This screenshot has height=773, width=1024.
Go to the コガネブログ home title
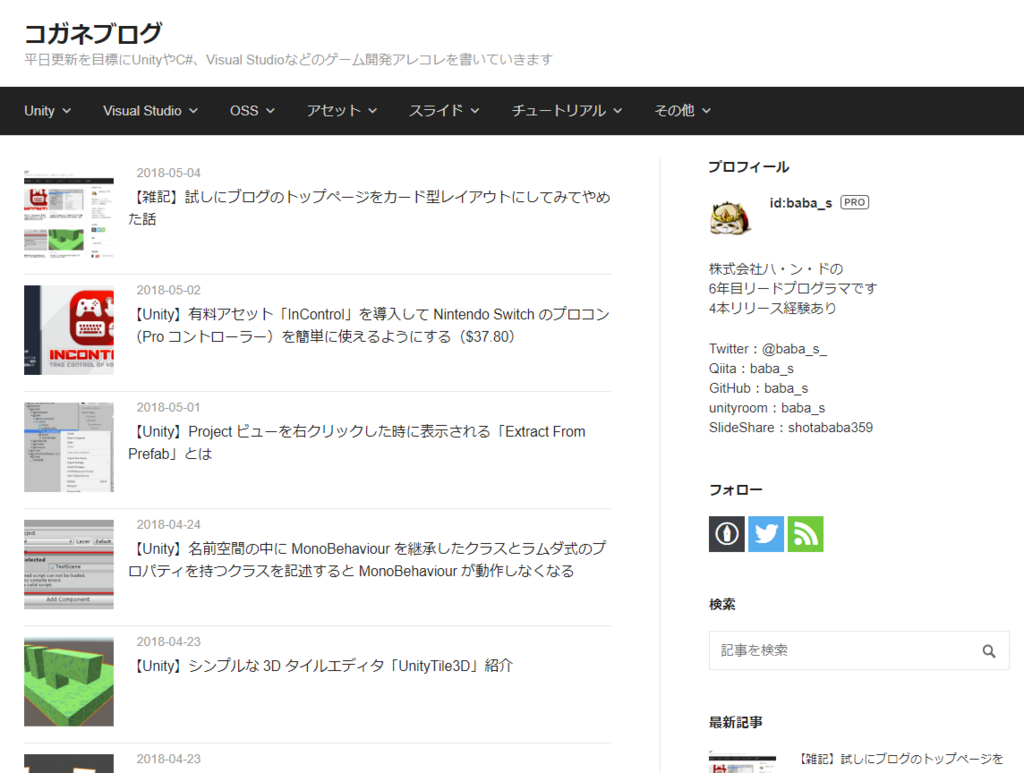tap(93, 33)
